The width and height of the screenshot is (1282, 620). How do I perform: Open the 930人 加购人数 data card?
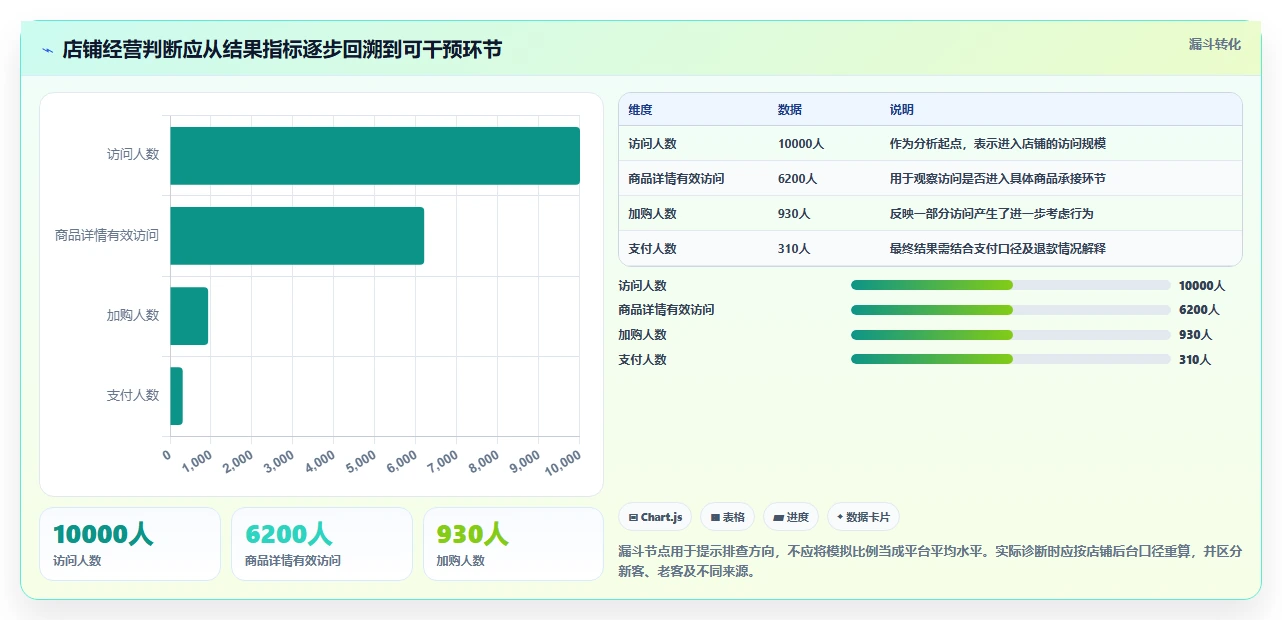click(514, 544)
